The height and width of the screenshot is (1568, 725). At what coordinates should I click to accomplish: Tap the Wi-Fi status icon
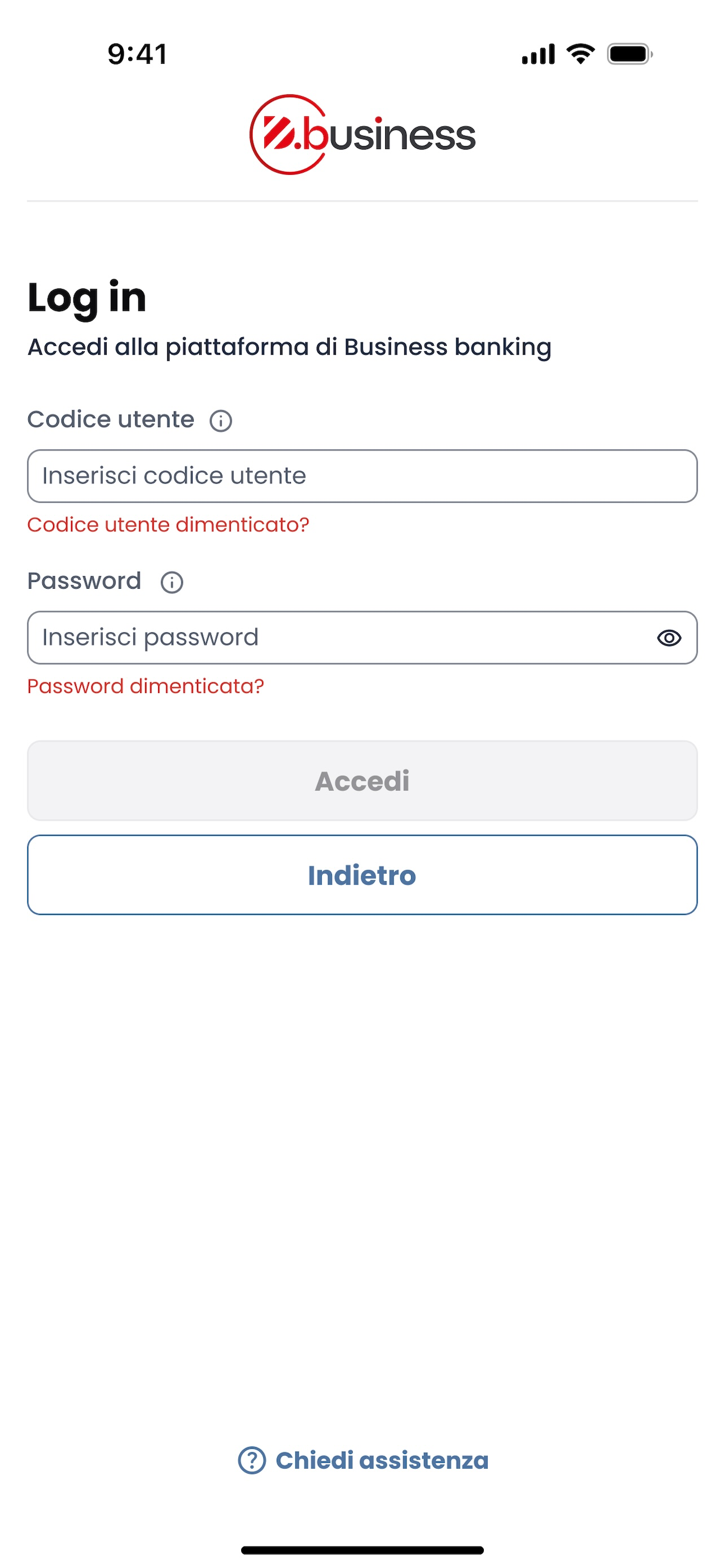pyautogui.click(x=580, y=54)
